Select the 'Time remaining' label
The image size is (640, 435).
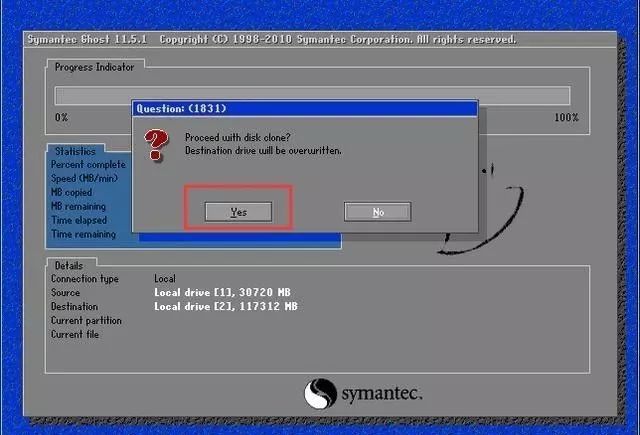pyautogui.click(x=83, y=234)
